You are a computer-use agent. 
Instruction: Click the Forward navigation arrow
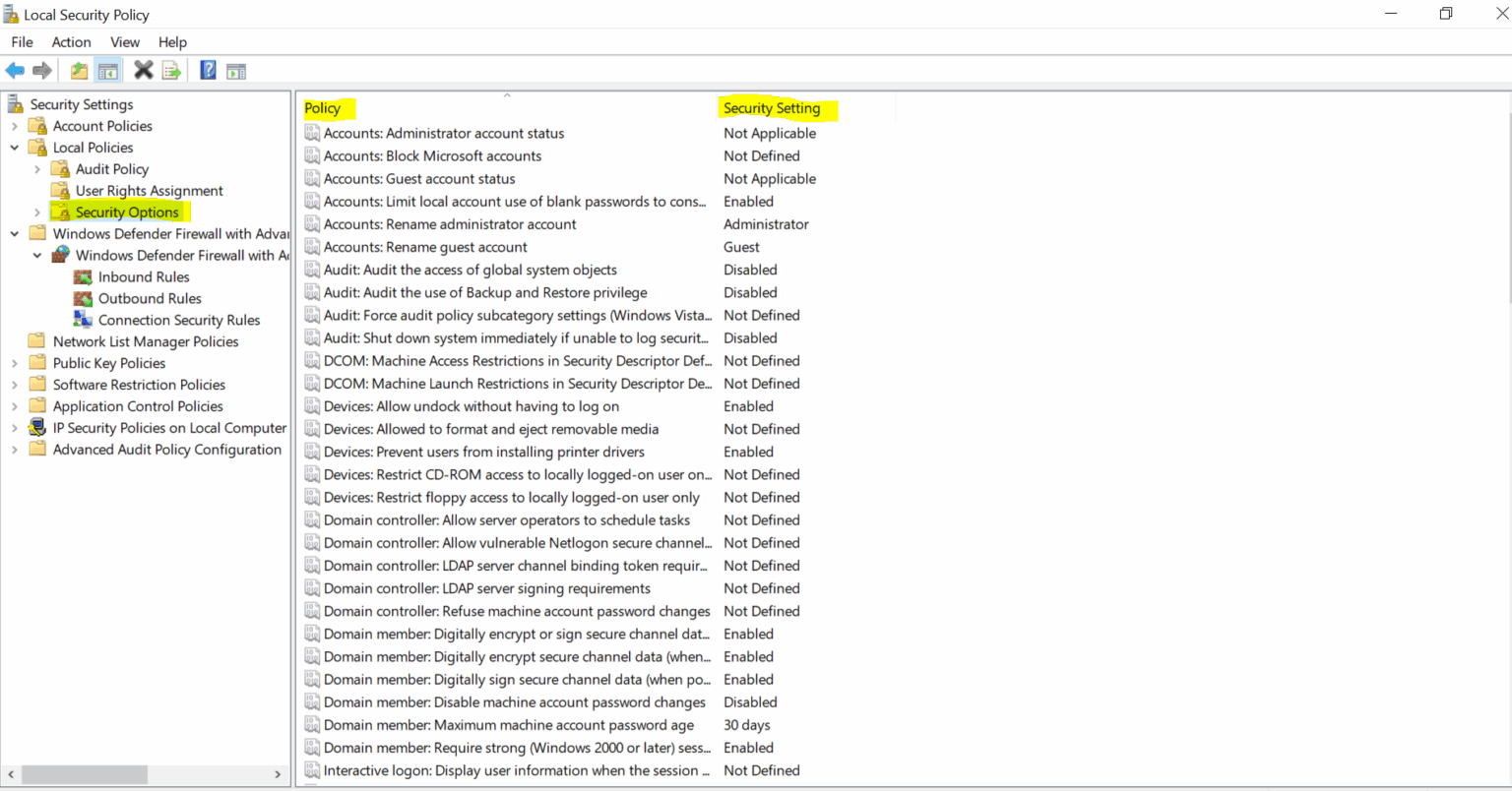[40, 69]
